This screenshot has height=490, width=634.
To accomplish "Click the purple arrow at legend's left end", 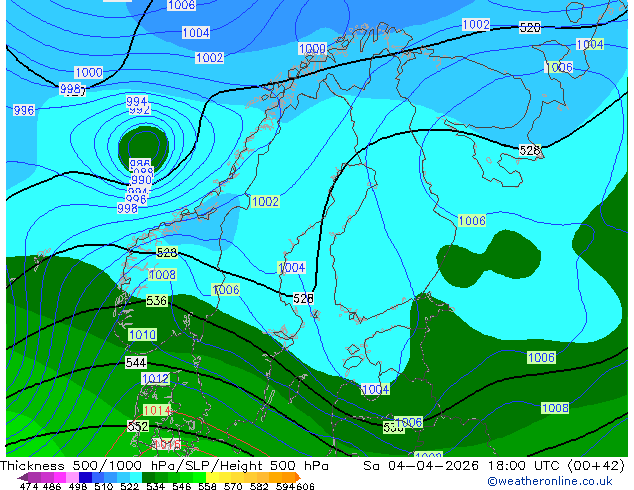I will pyautogui.click(x=23, y=477).
